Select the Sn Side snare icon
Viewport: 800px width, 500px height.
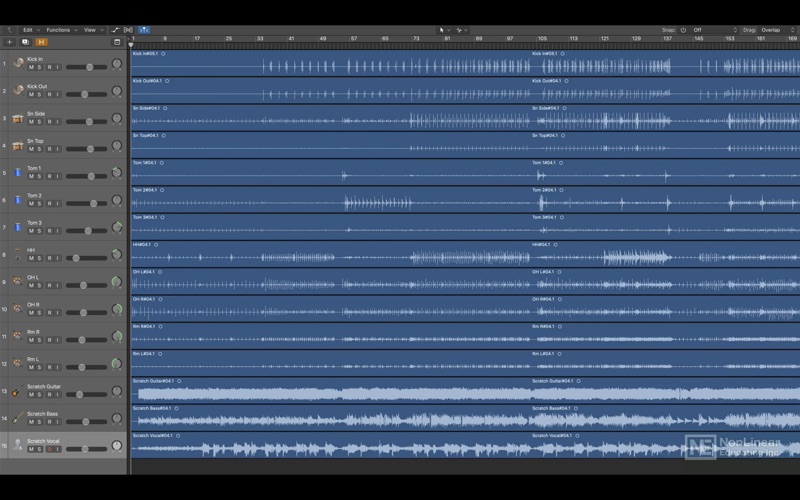18,118
